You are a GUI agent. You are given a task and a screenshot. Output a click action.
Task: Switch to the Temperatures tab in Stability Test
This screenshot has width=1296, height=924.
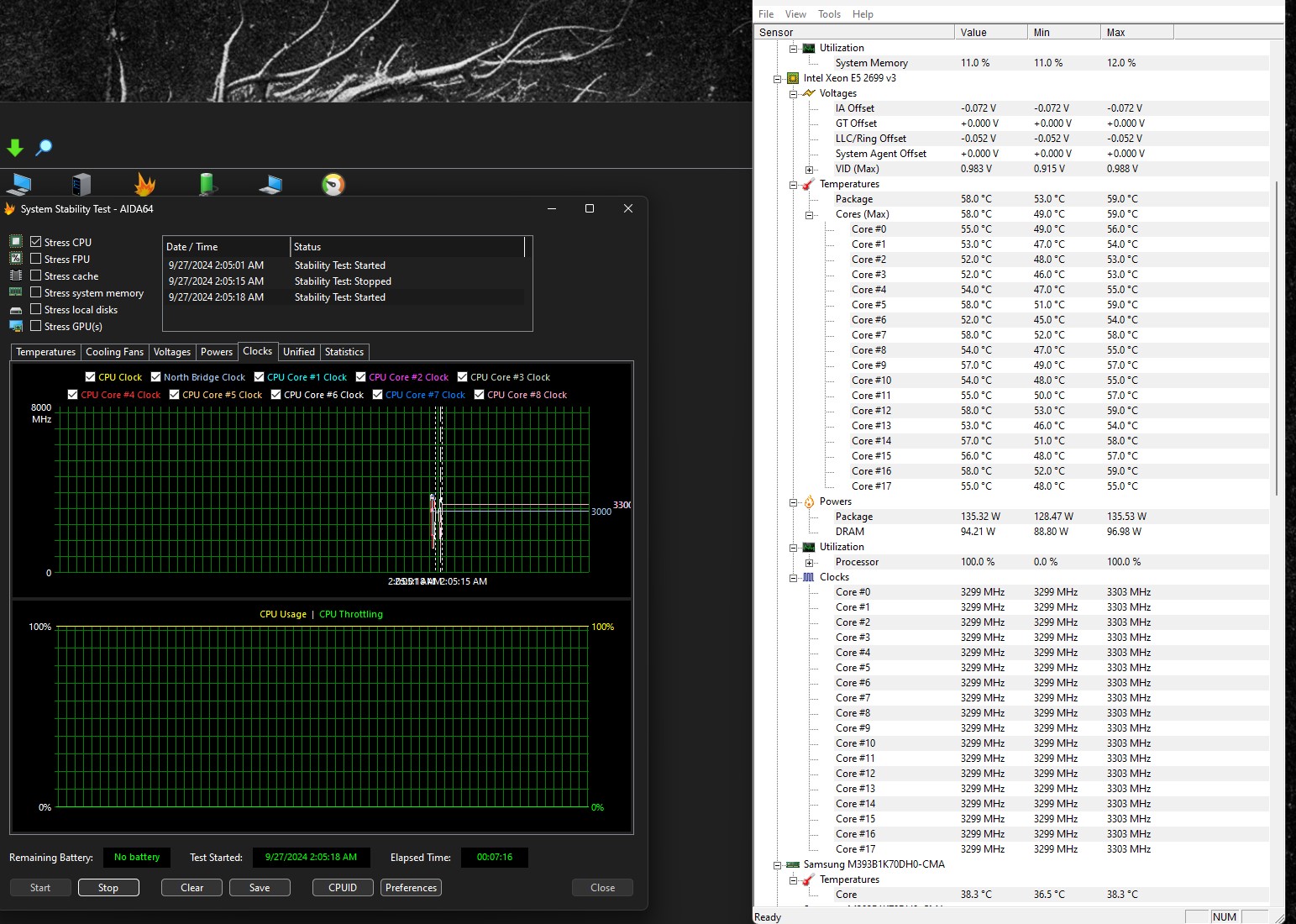tap(46, 352)
